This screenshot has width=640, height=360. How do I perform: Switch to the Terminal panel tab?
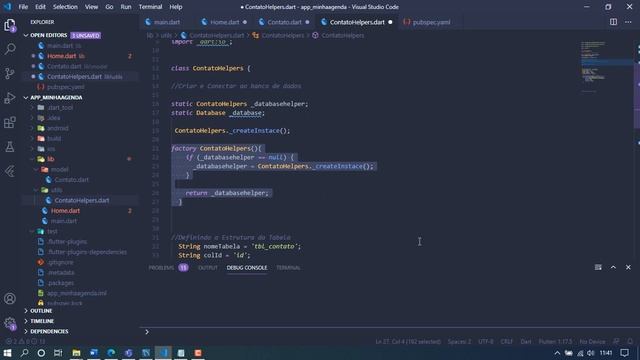288,268
